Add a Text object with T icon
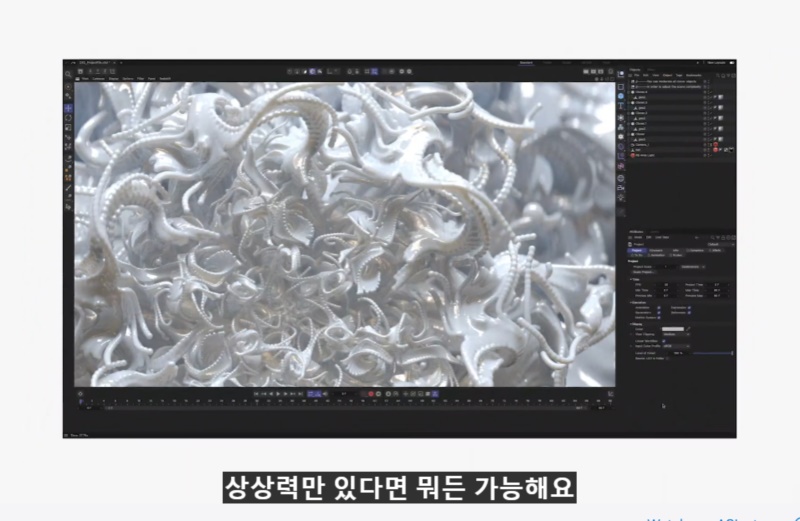This screenshot has height=521, width=800. pyautogui.click(x=621, y=106)
